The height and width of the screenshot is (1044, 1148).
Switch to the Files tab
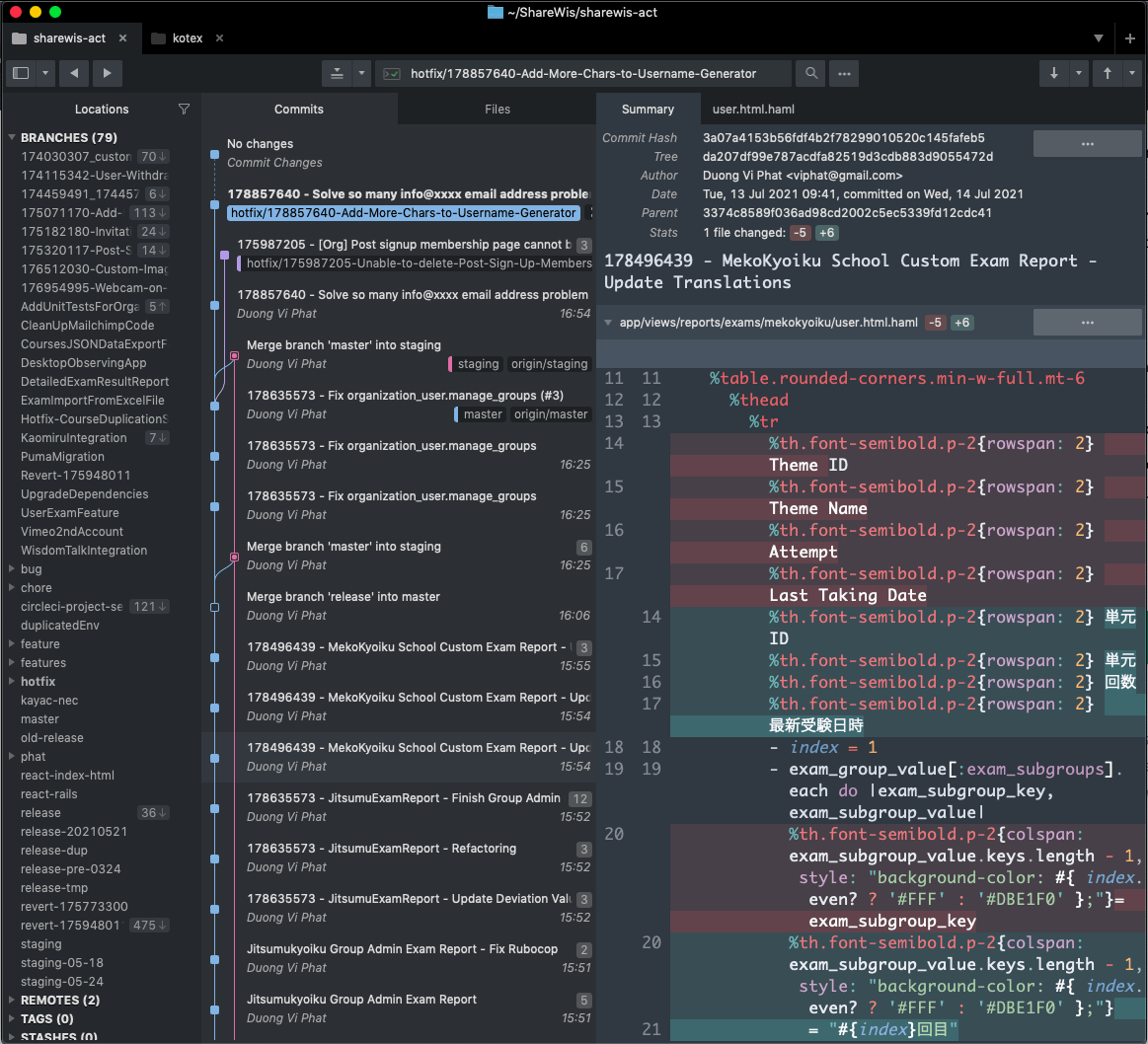[x=497, y=110]
